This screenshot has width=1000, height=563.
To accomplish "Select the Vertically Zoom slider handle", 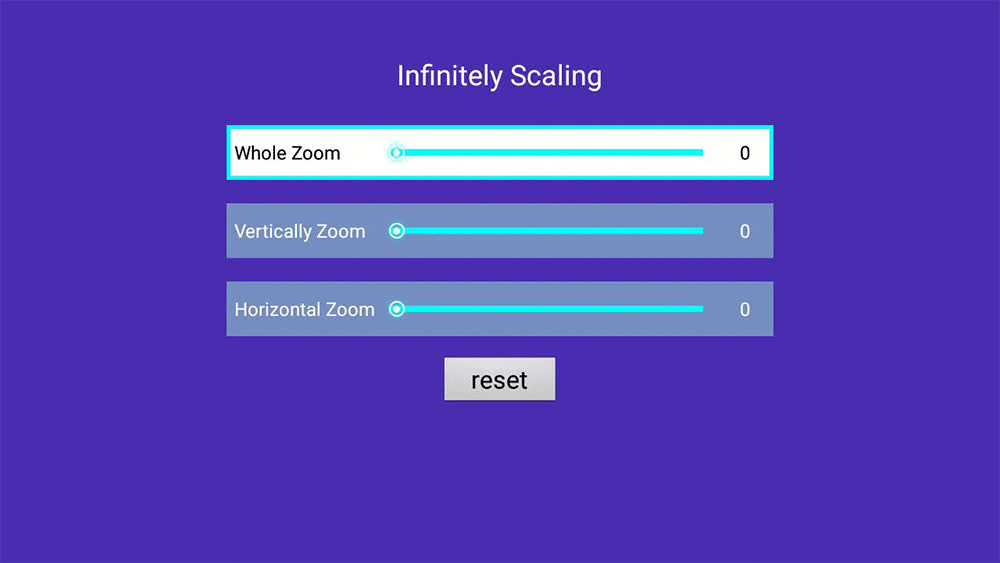I will [397, 231].
